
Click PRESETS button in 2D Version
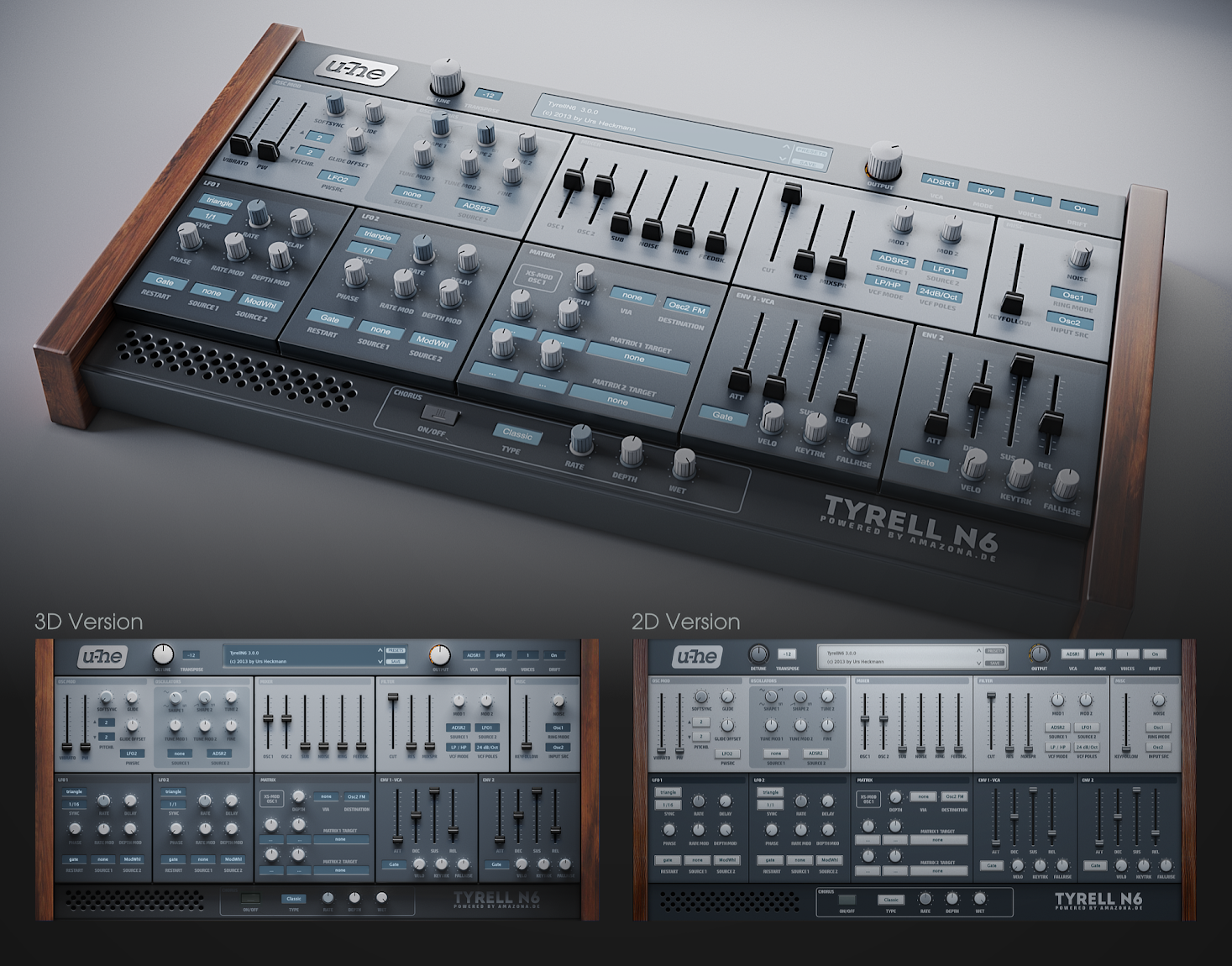(994, 651)
